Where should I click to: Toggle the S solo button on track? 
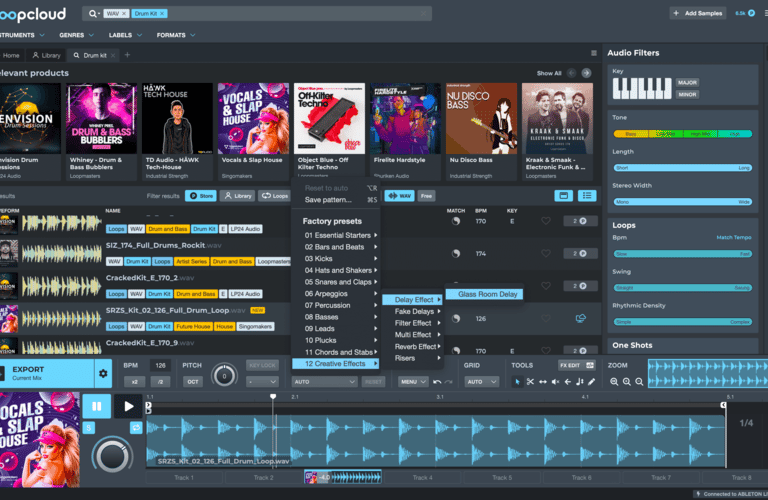pos(89,428)
